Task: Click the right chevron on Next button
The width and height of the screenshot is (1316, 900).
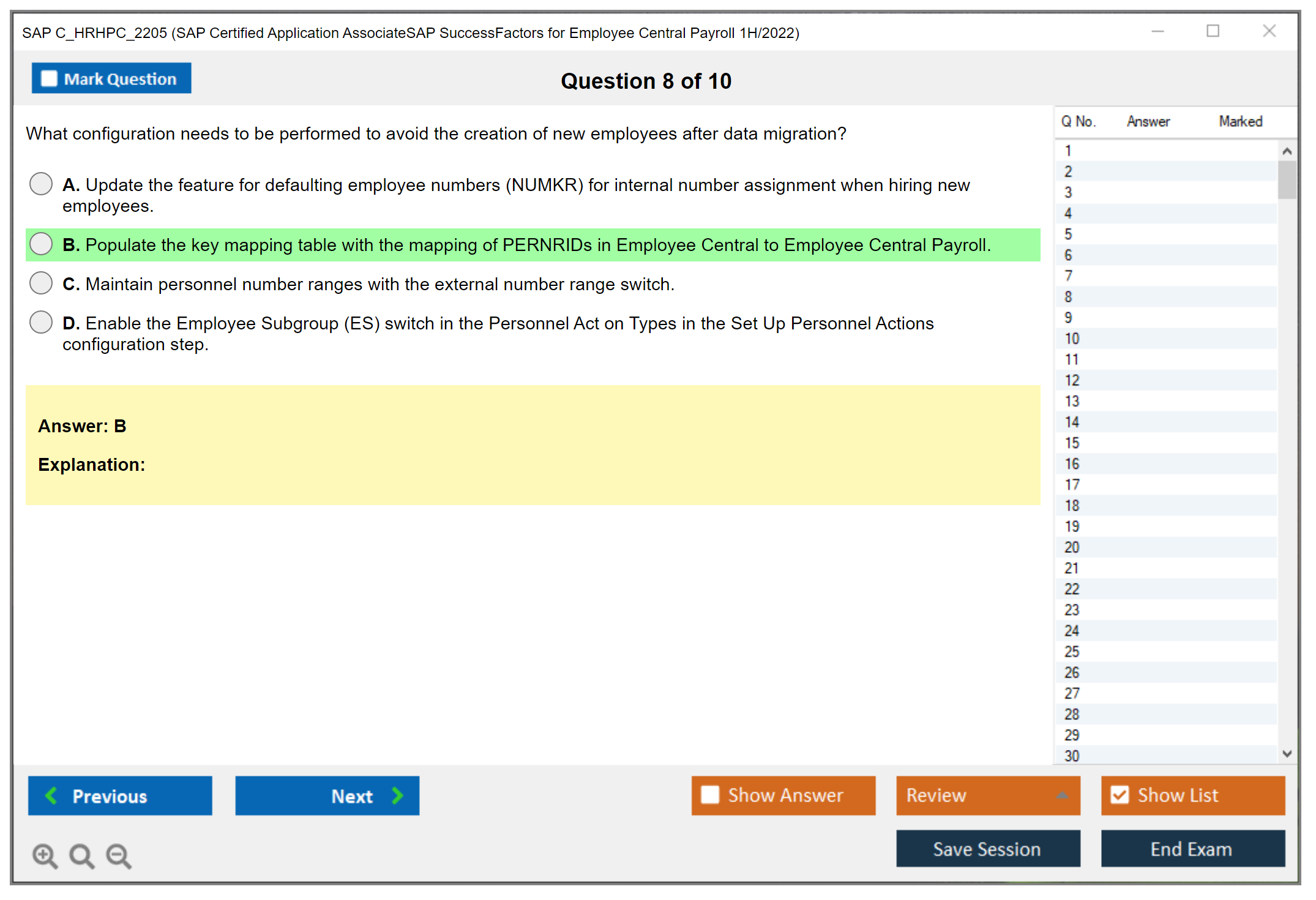Action: [397, 795]
